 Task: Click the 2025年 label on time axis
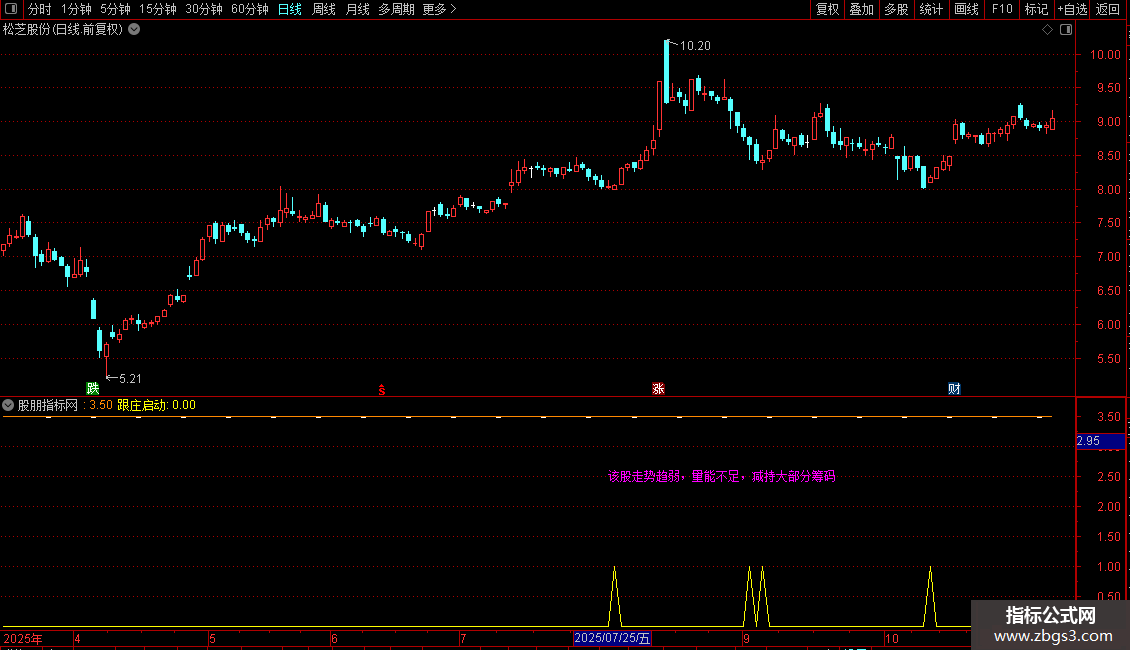(x=23, y=638)
